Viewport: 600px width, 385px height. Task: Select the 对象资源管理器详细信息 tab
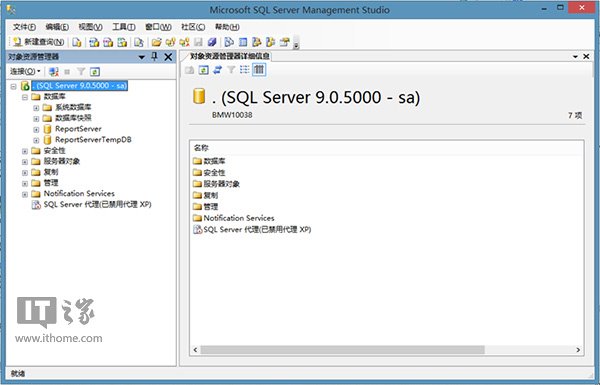pos(230,56)
